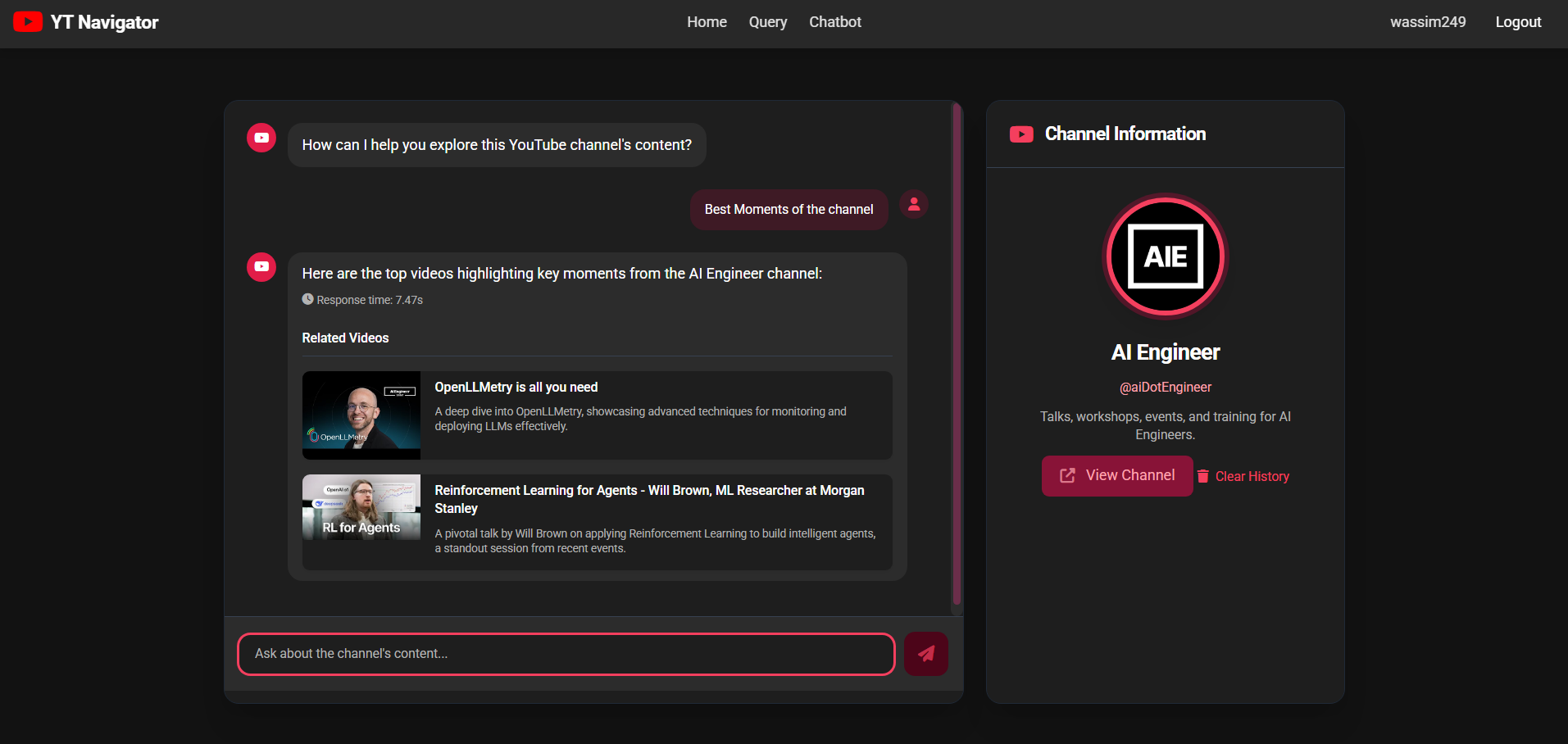Open the @aiDotEngineer channel handle

pos(1165,387)
